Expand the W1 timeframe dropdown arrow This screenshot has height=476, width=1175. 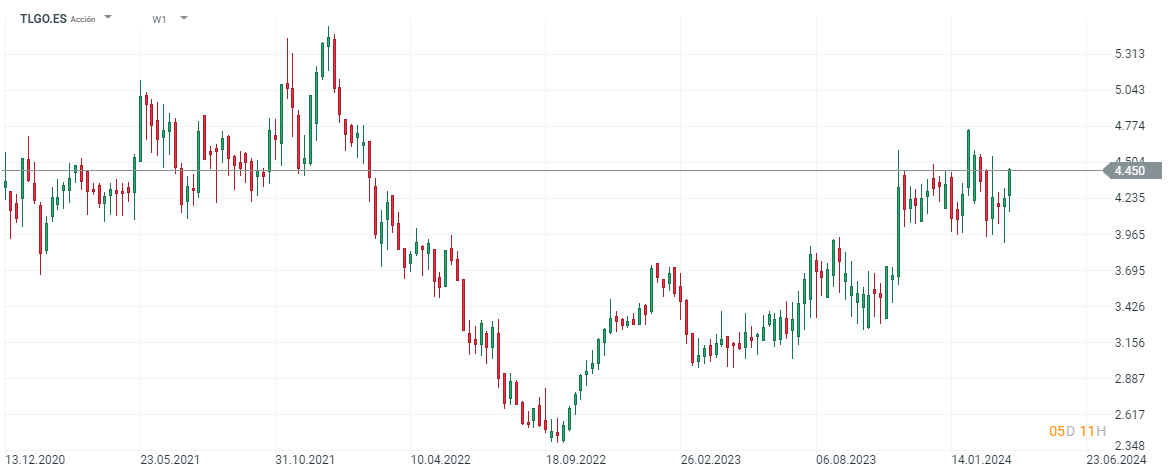pyautogui.click(x=184, y=18)
